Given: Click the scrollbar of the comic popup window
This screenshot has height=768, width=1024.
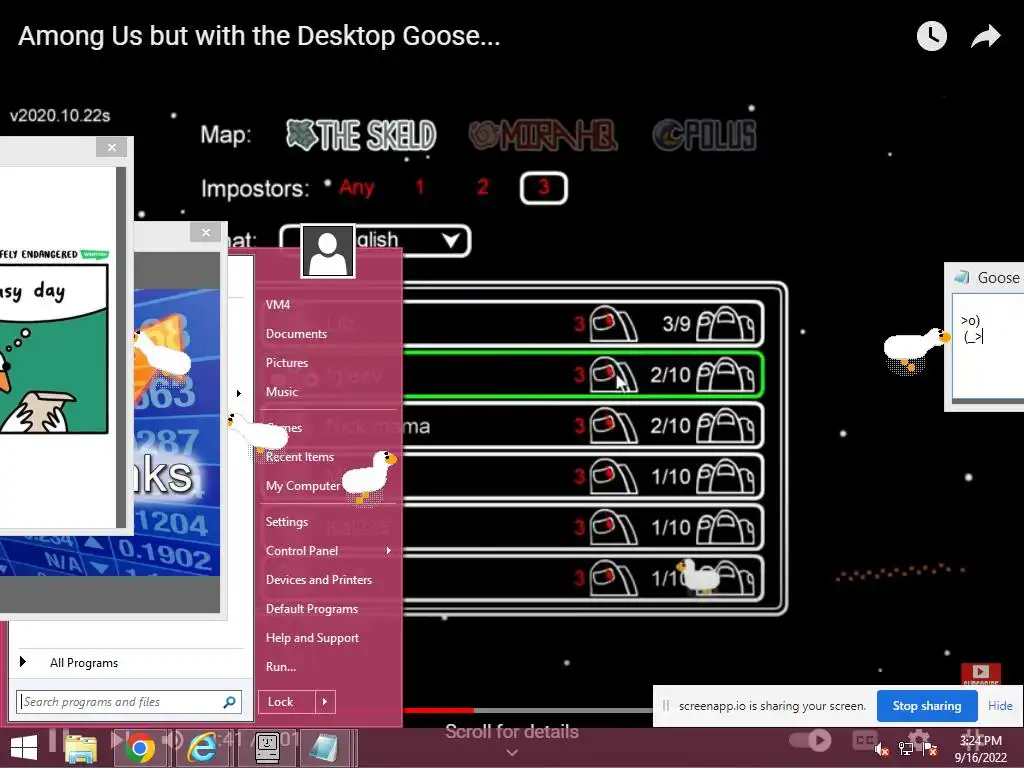Looking at the screenshot, I should pyautogui.click(x=121, y=347).
